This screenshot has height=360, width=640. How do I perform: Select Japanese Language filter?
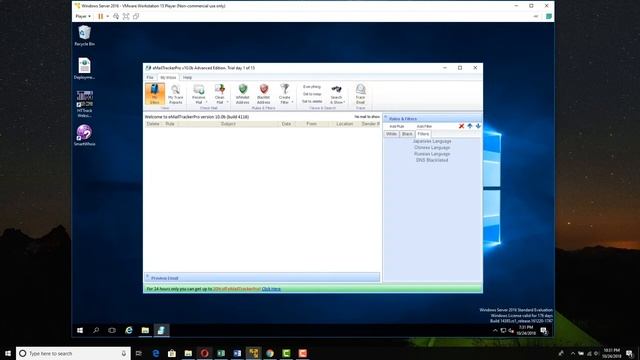coord(432,141)
